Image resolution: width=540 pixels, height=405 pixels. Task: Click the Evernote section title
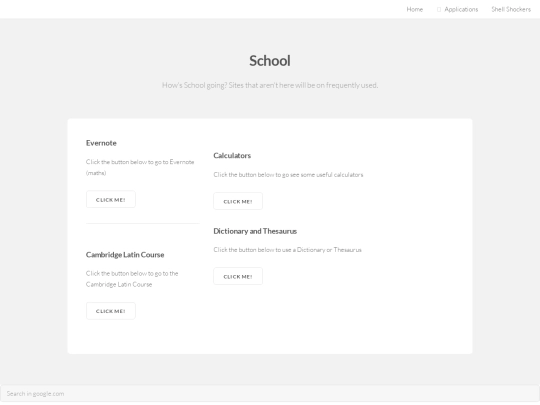point(101,143)
